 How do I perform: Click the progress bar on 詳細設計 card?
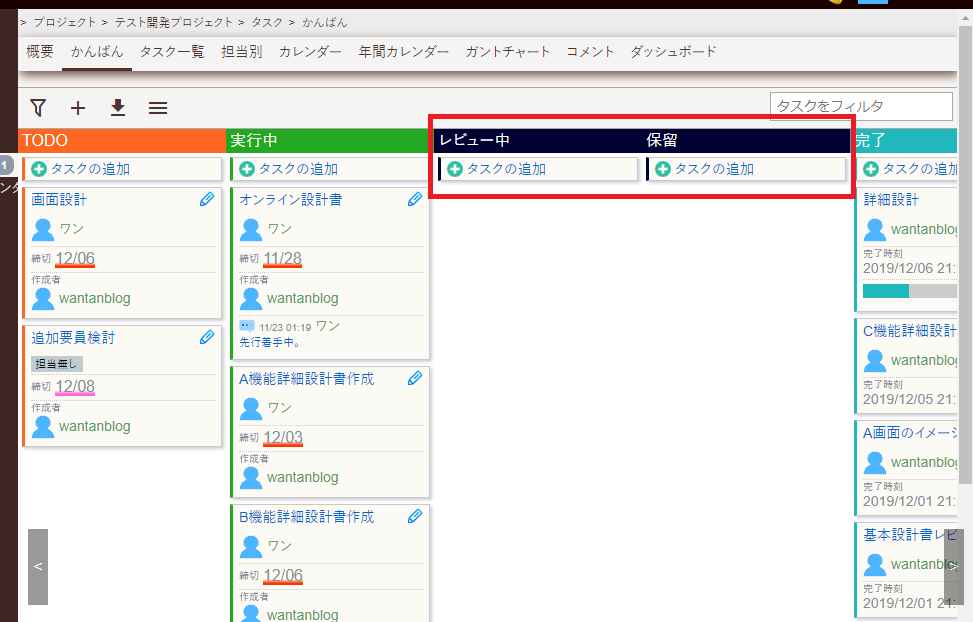click(x=908, y=292)
